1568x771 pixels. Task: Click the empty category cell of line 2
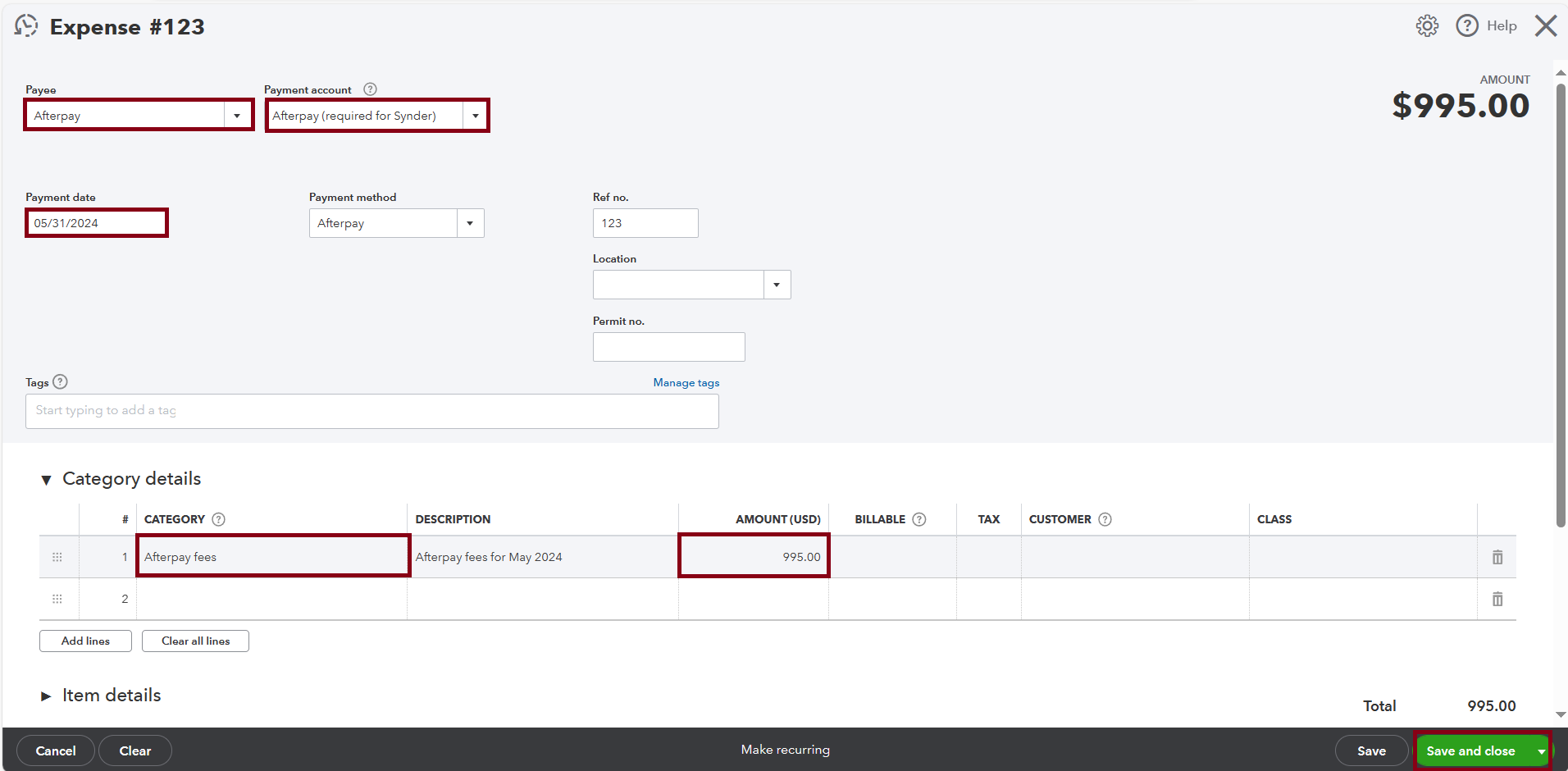(272, 599)
